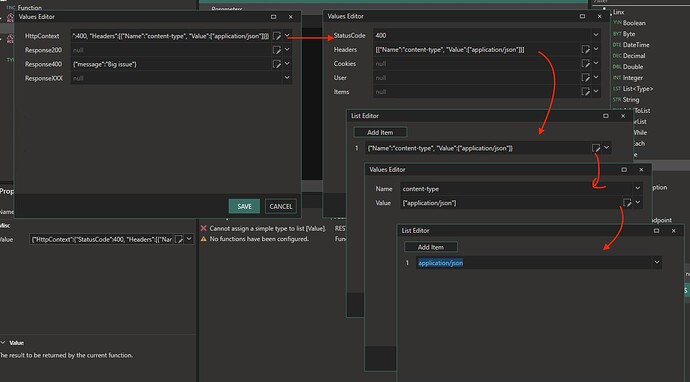Add Item in headers List Editor
The width and height of the screenshot is (690, 382).
pyautogui.click(x=380, y=132)
